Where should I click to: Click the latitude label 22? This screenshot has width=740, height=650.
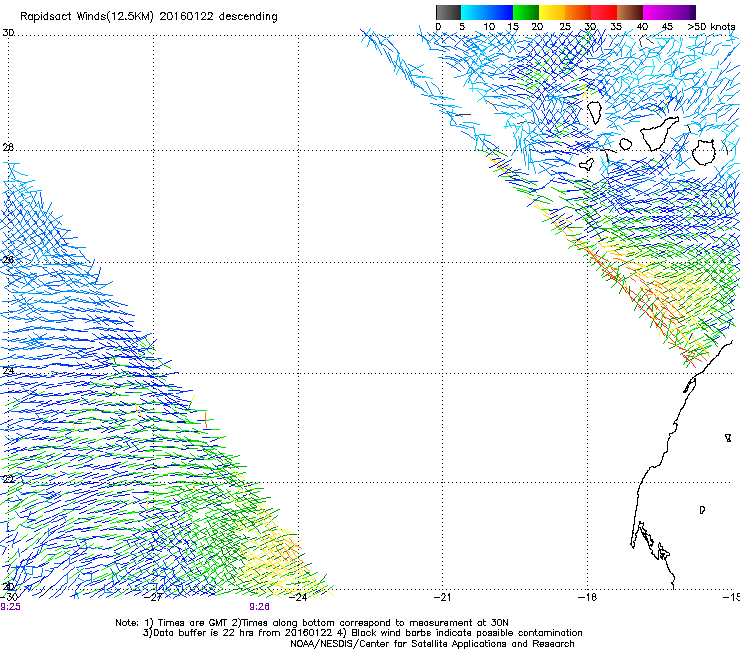[x=8, y=480]
